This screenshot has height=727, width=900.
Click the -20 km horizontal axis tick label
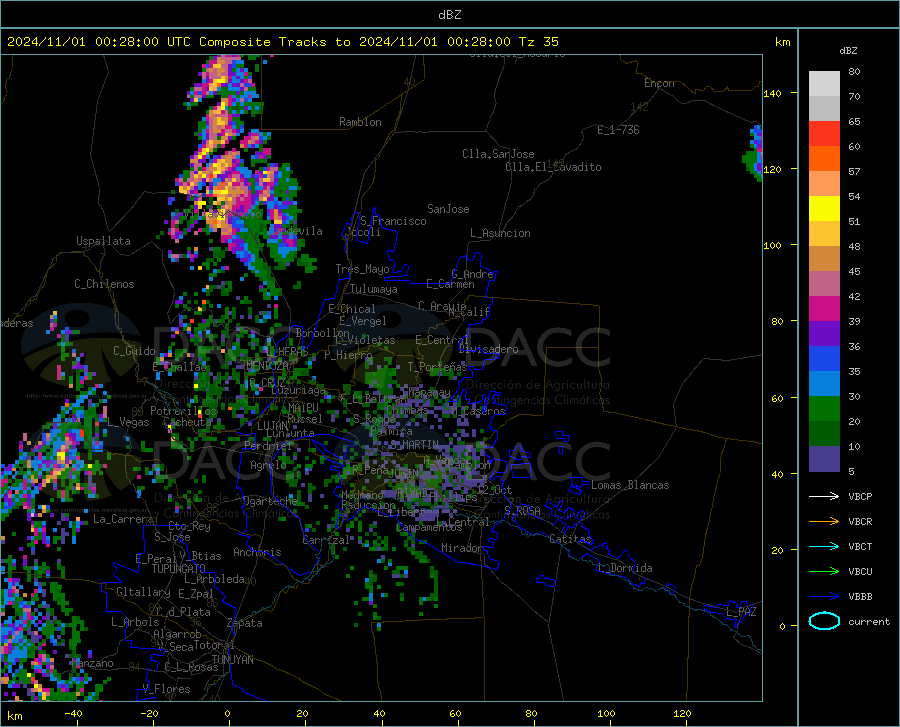pyautogui.click(x=149, y=713)
